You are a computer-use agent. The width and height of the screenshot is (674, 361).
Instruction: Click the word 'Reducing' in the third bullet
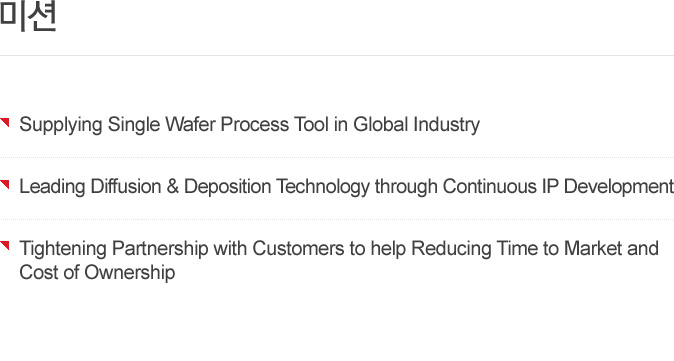(451, 249)
